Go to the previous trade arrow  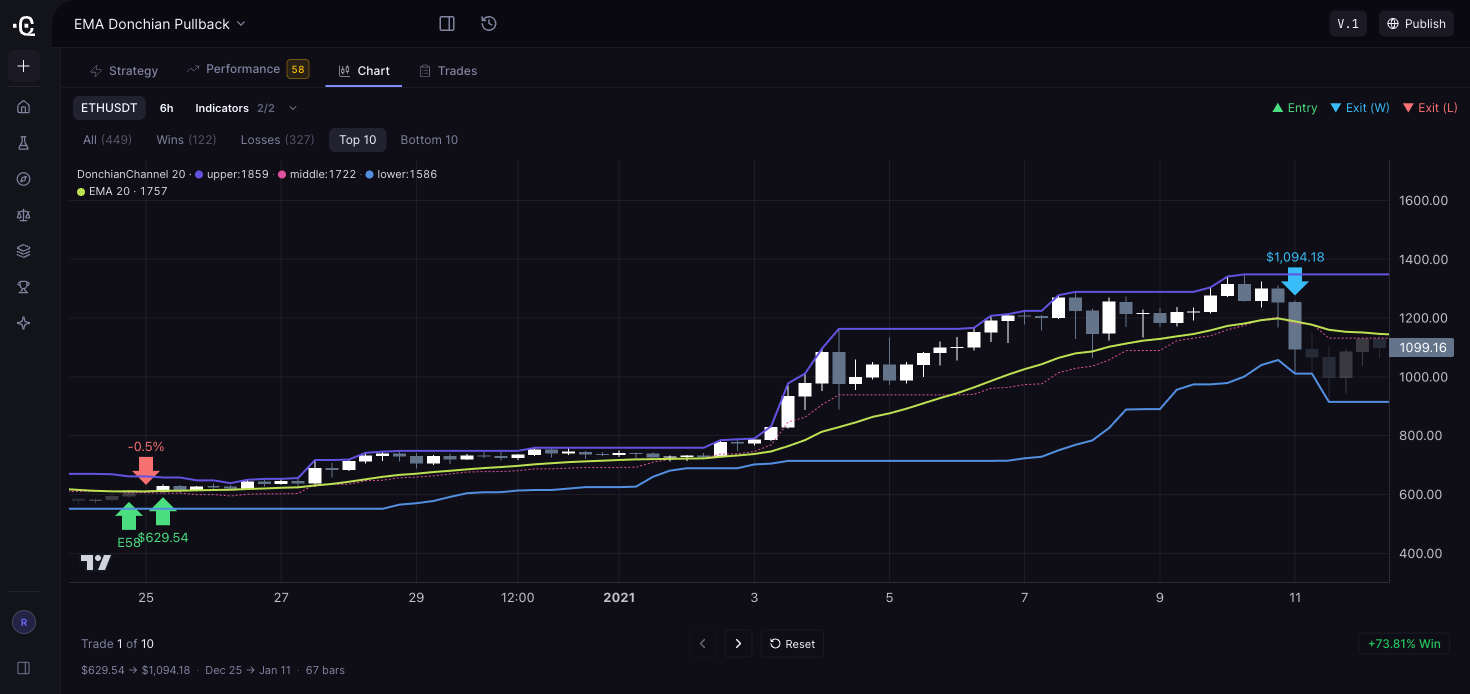703,644
